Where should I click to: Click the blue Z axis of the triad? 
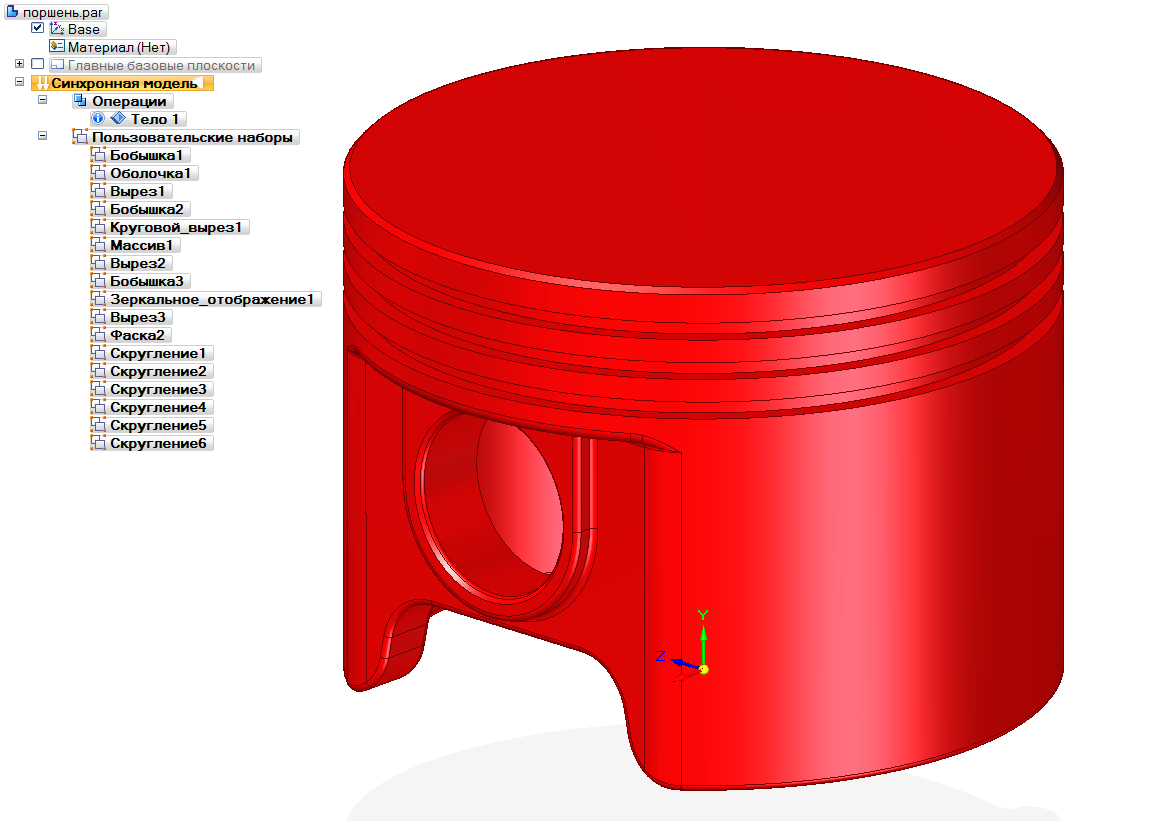point(685,664)
